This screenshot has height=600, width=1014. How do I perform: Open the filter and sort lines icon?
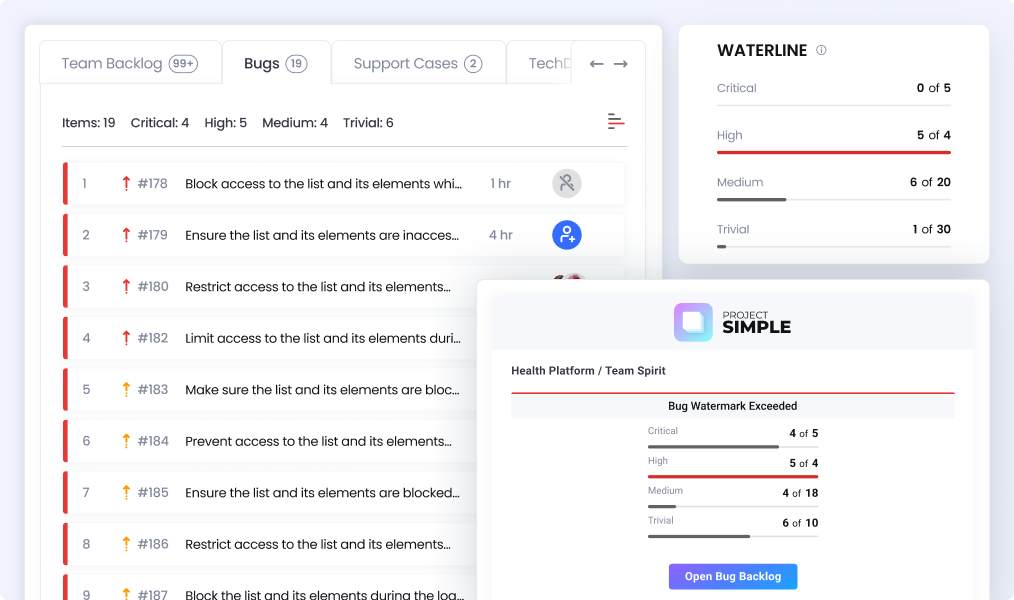[x=616, y=122]
